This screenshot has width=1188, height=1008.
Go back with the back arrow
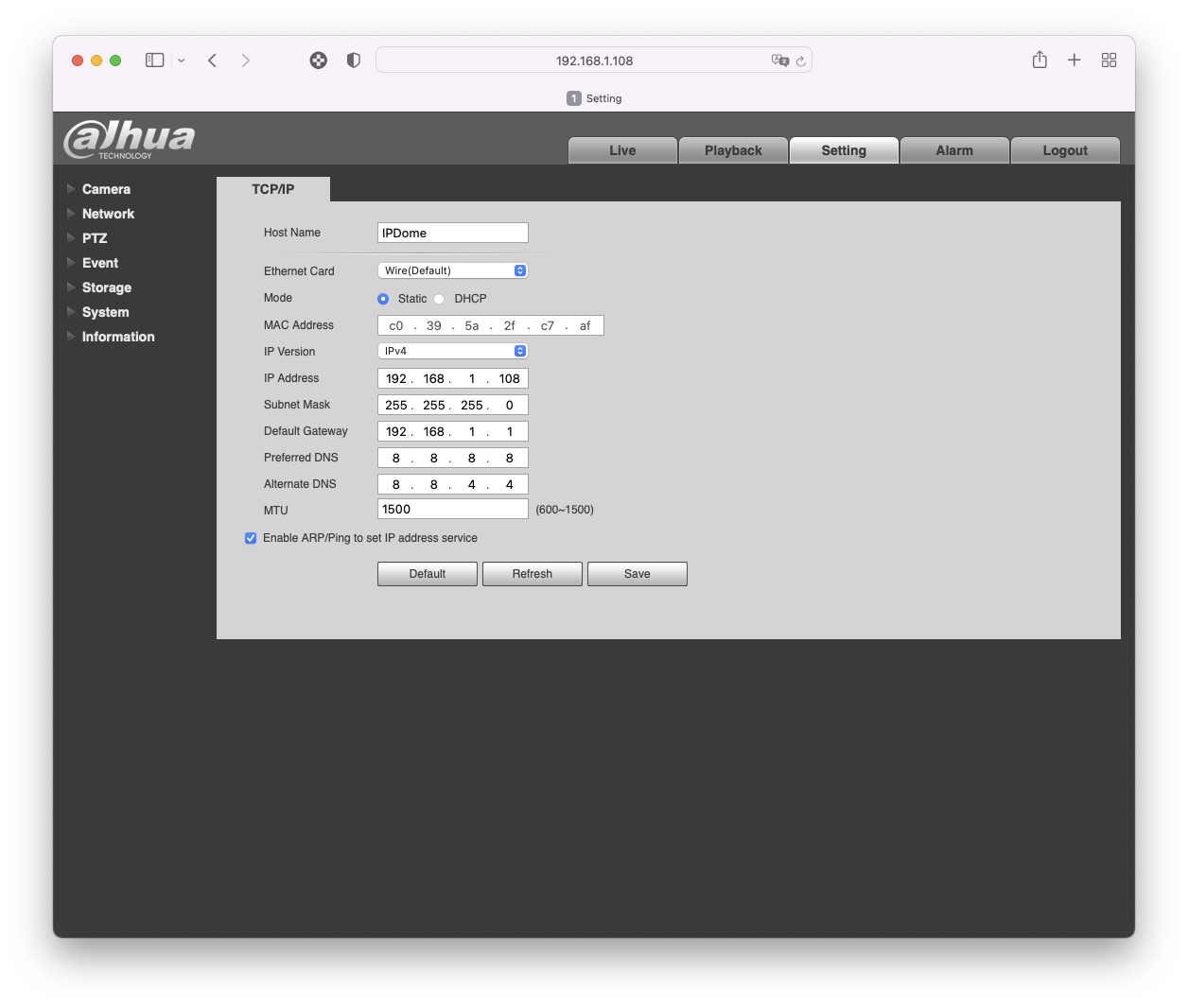pos(213,61)
